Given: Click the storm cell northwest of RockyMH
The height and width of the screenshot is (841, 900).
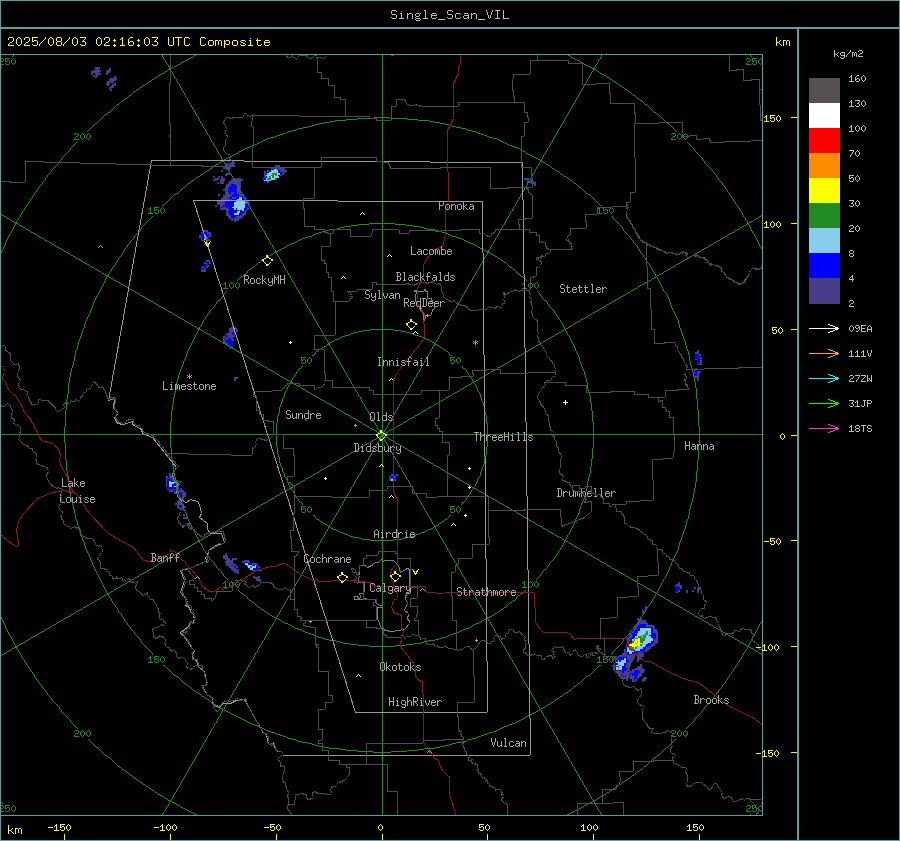Looking at the screenshot, I should (235, 200).
